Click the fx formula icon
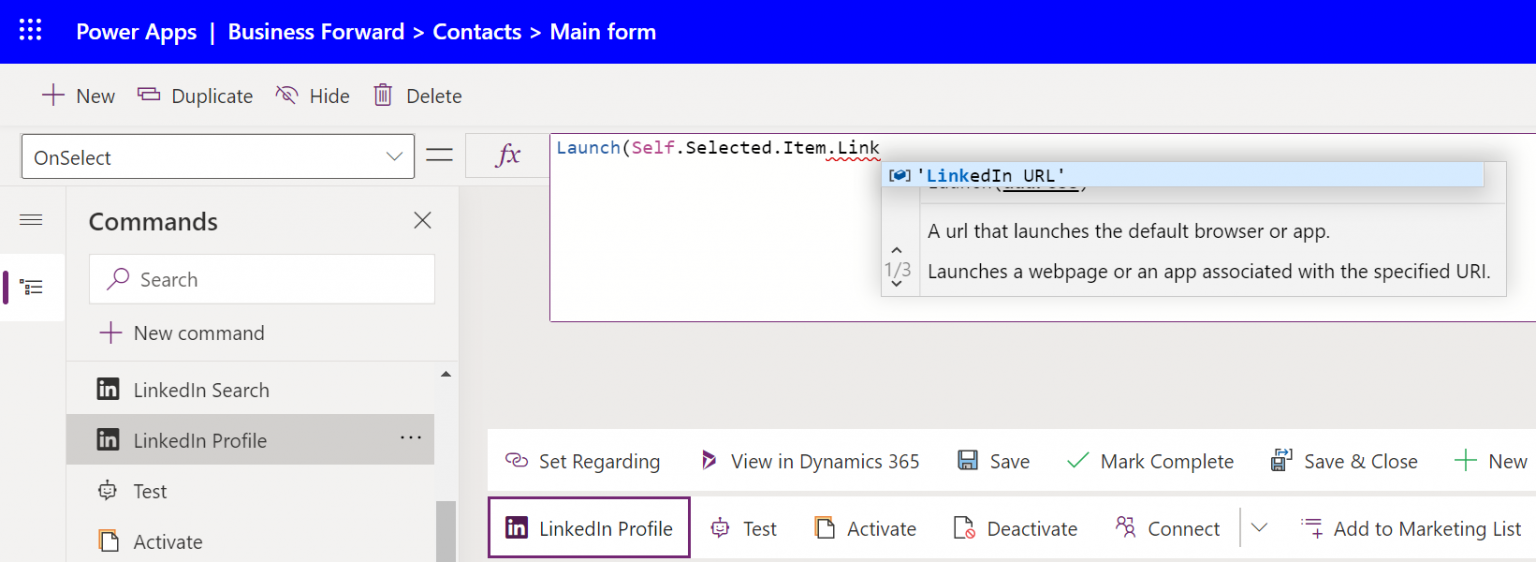The height and width of the screenshot is (562, 1536). click(x=509, y=156)
